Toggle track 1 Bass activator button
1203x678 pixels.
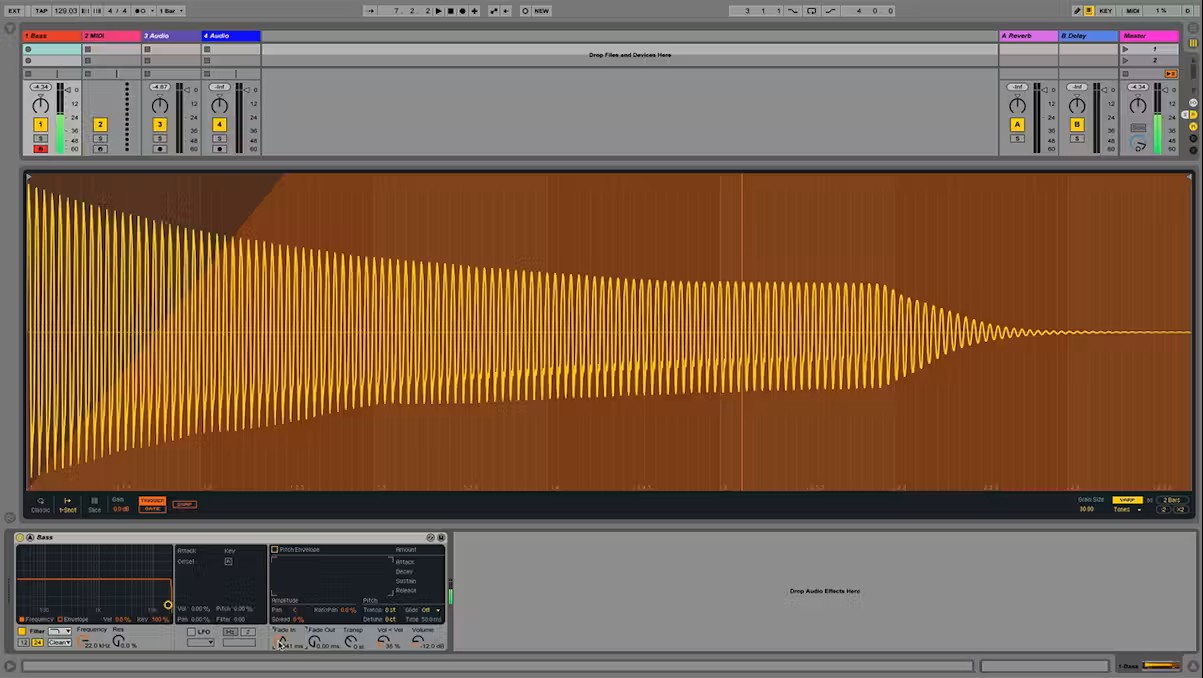pyautogui.click(x=40, y=125)
